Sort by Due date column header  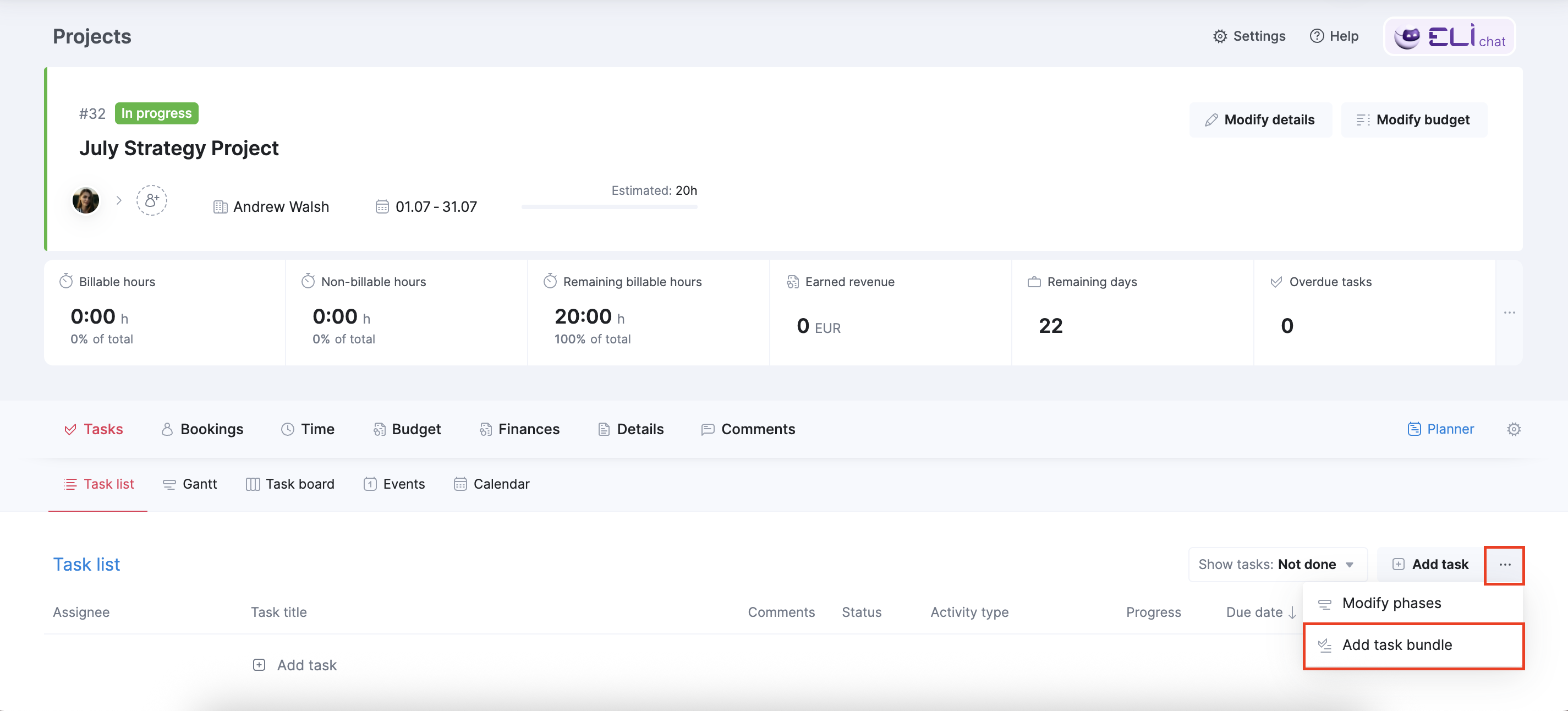1260,612
